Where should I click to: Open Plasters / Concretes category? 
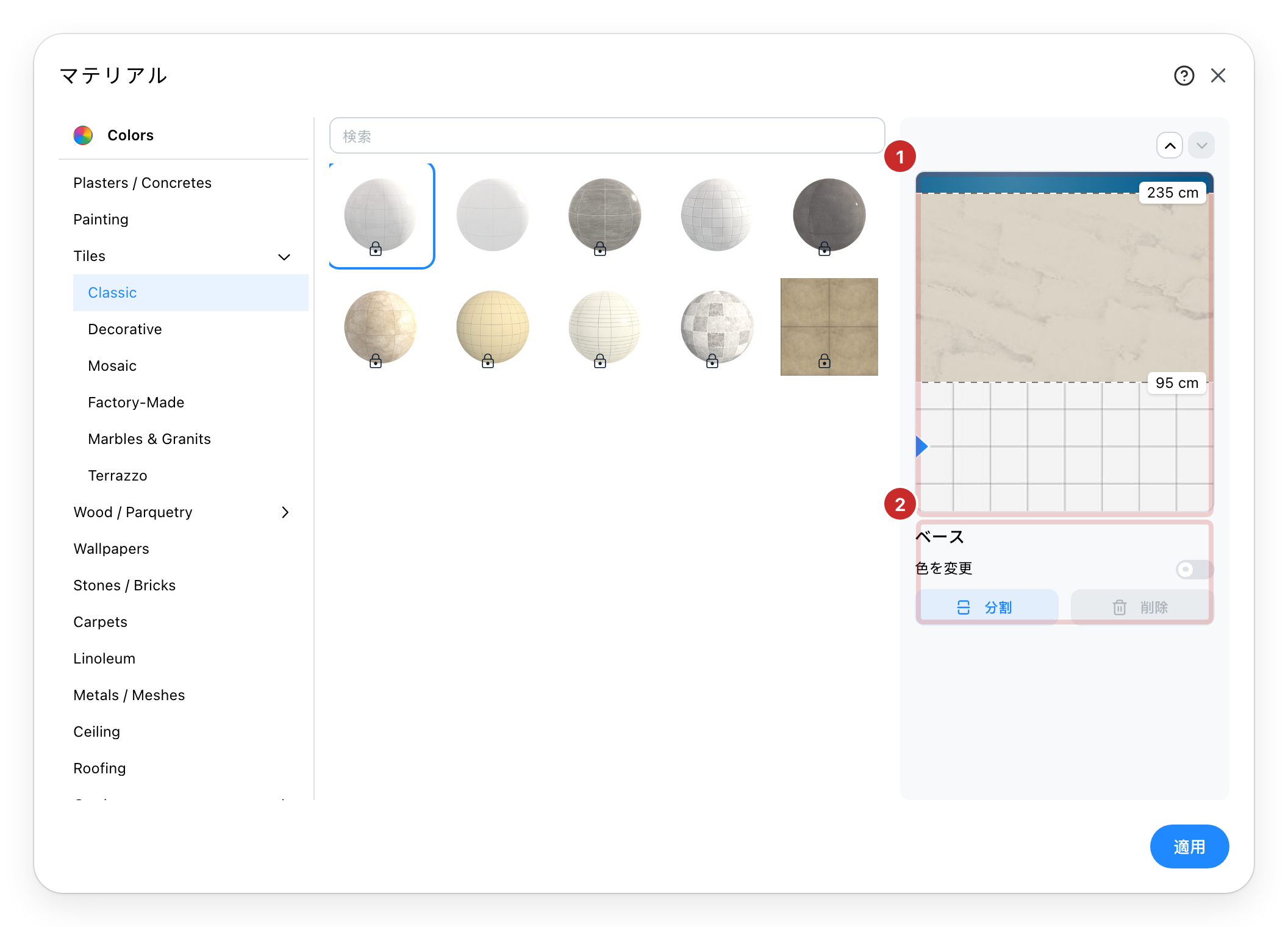143,183
